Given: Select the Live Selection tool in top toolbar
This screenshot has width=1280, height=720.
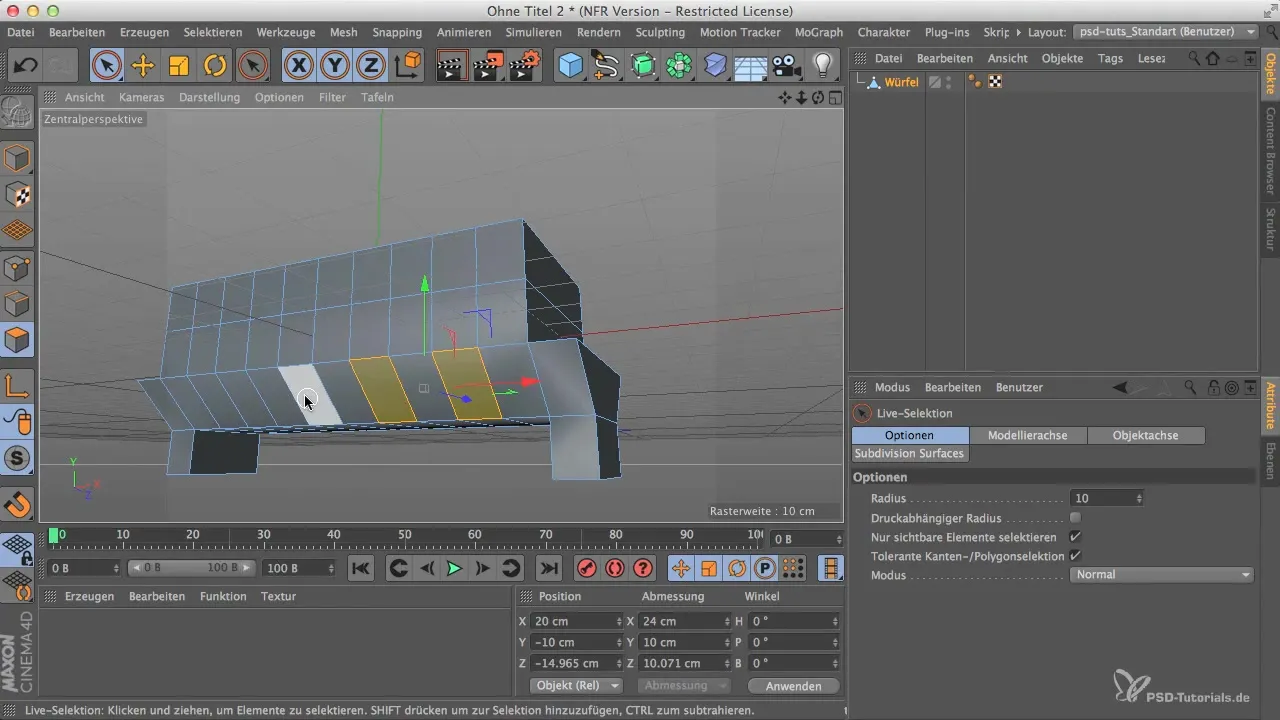Looking at the screenshot, I should click(107, 66).
